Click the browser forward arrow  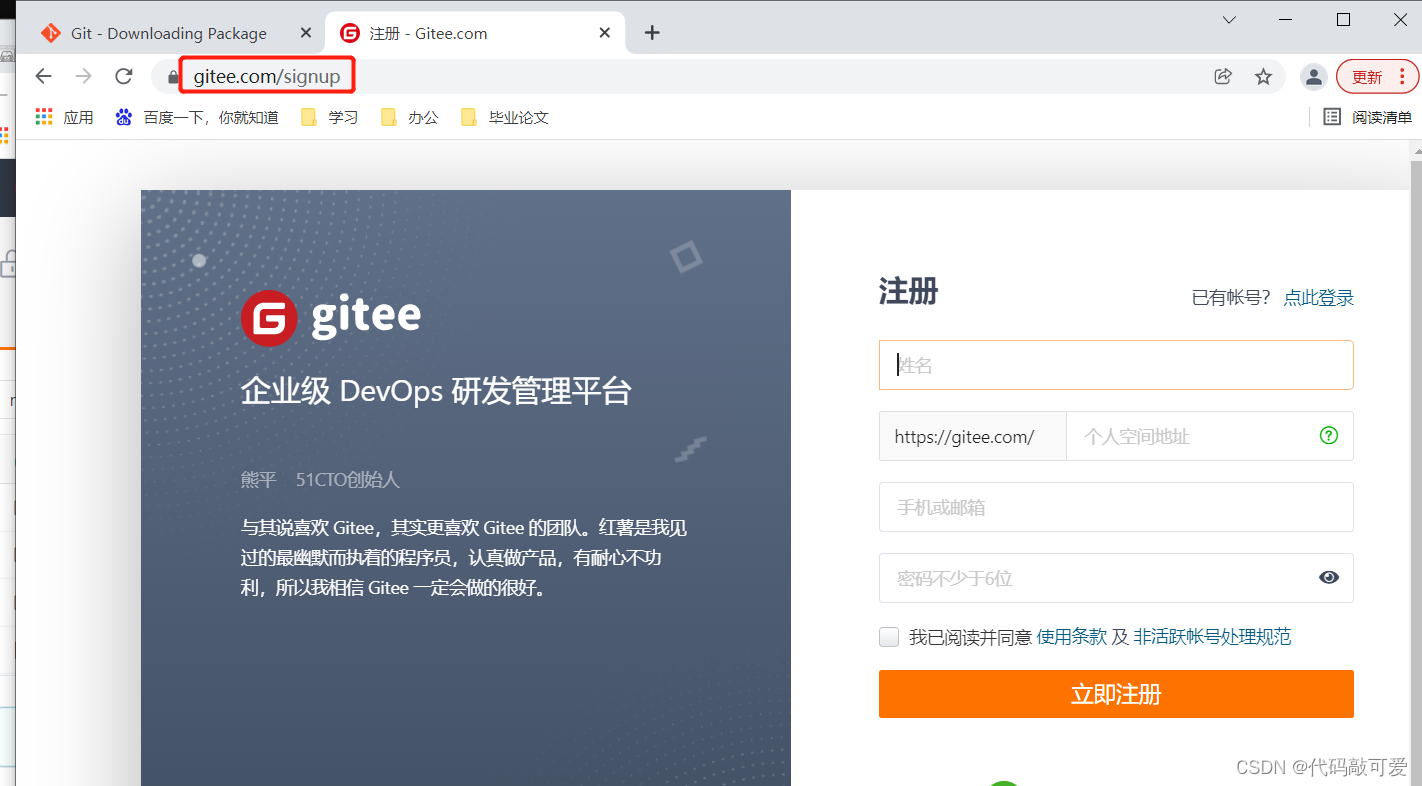coord(84,76)
